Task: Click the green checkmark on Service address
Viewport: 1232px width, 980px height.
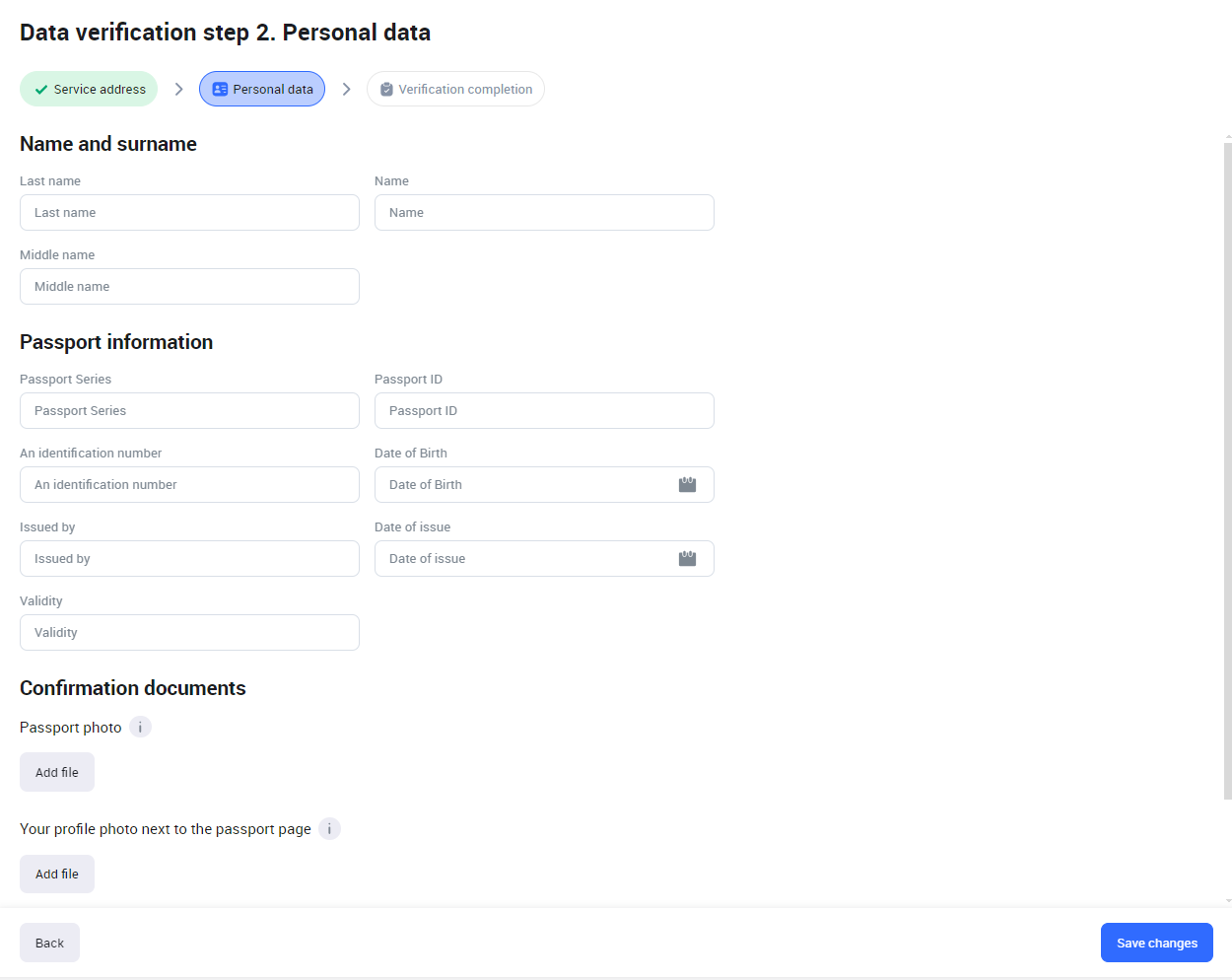Action: click(41, 90)
